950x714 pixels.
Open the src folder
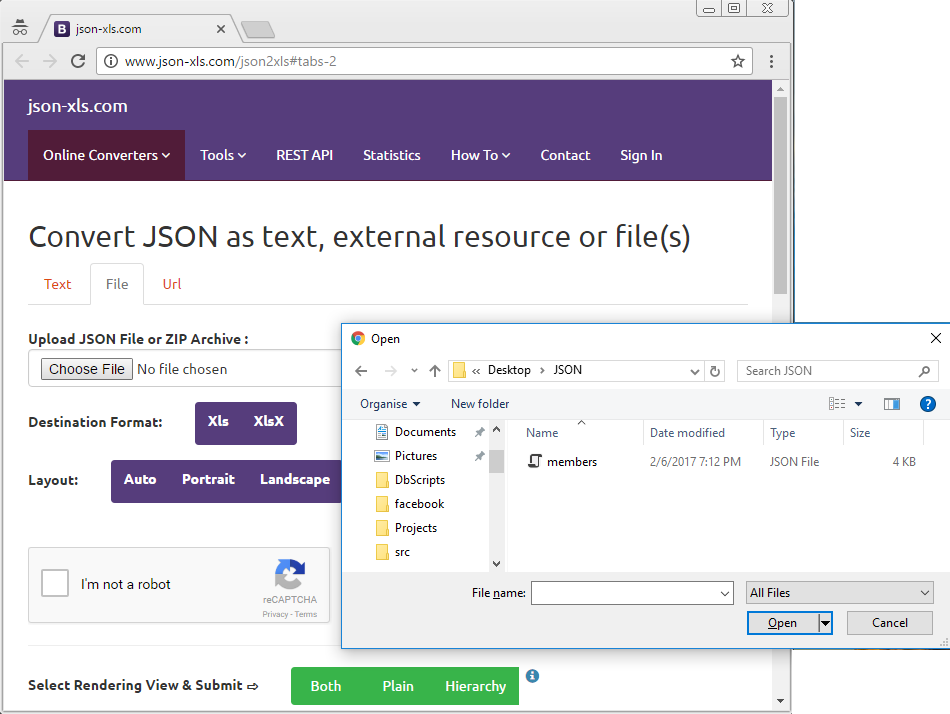tap(402, 552)
